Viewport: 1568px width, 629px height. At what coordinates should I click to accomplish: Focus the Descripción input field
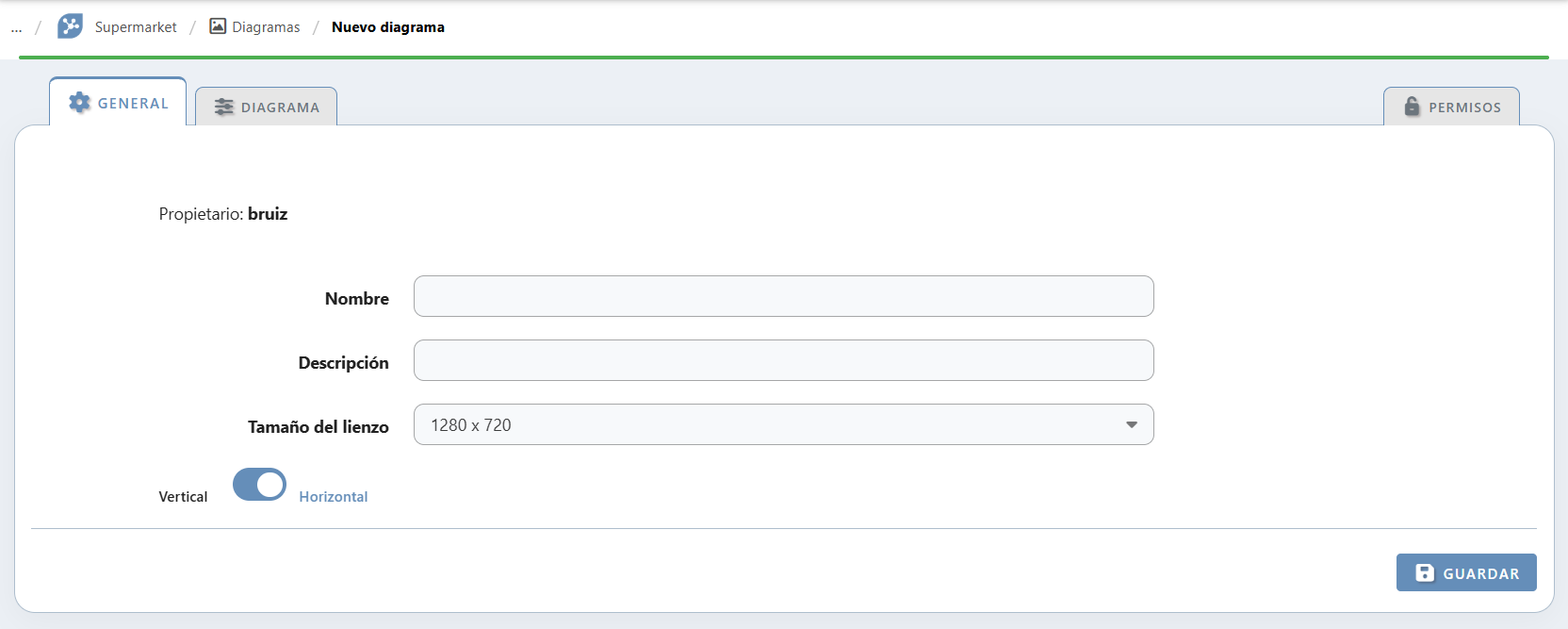pyautogui.click(x=783, y=360)
